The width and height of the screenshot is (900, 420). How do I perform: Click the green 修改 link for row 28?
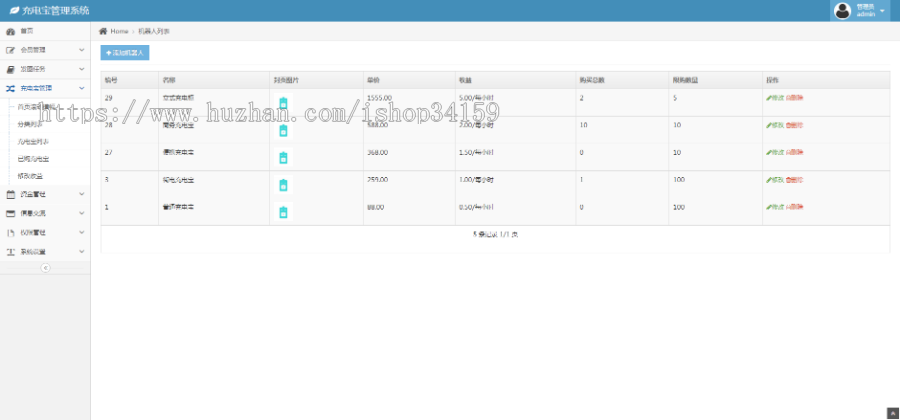pos(774,125)
